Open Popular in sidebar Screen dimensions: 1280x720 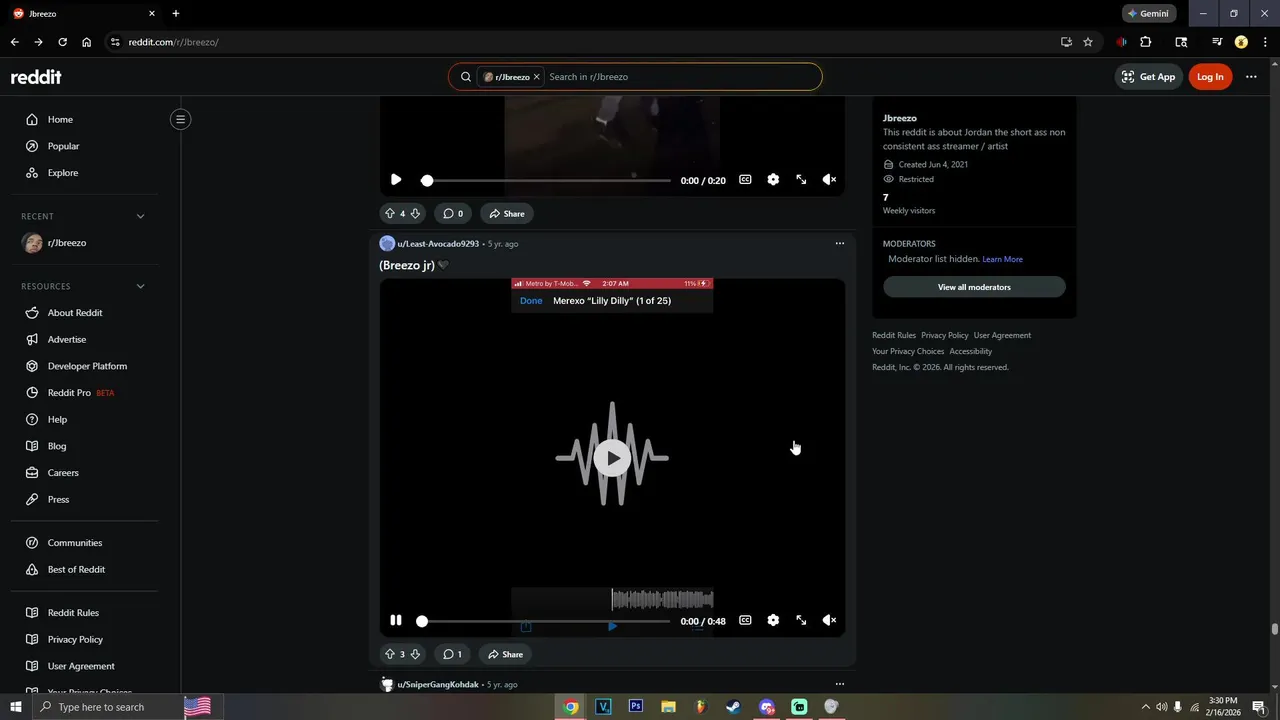click(x=63, y=146)
